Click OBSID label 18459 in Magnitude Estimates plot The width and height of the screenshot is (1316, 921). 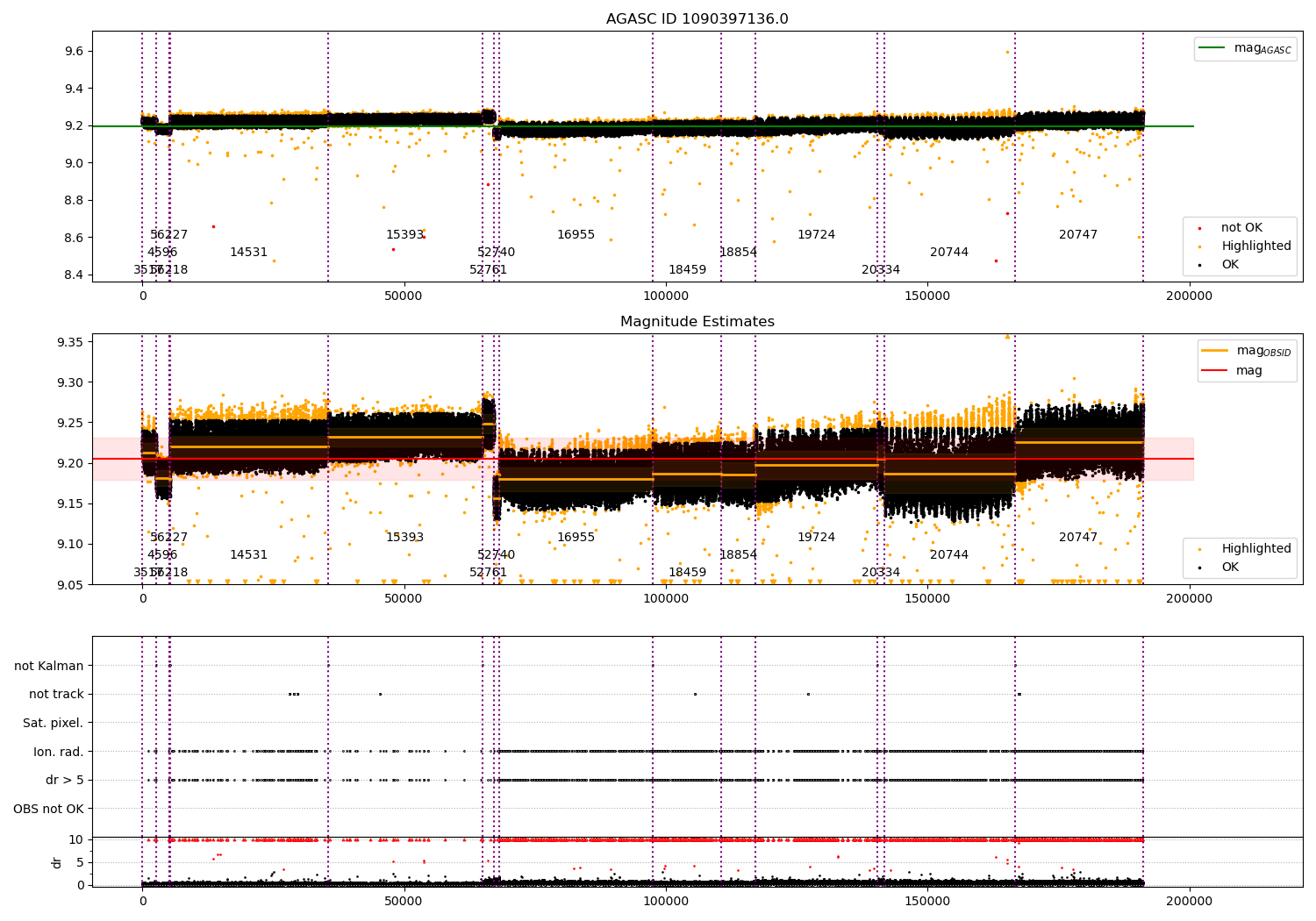[x=688, y=573]
